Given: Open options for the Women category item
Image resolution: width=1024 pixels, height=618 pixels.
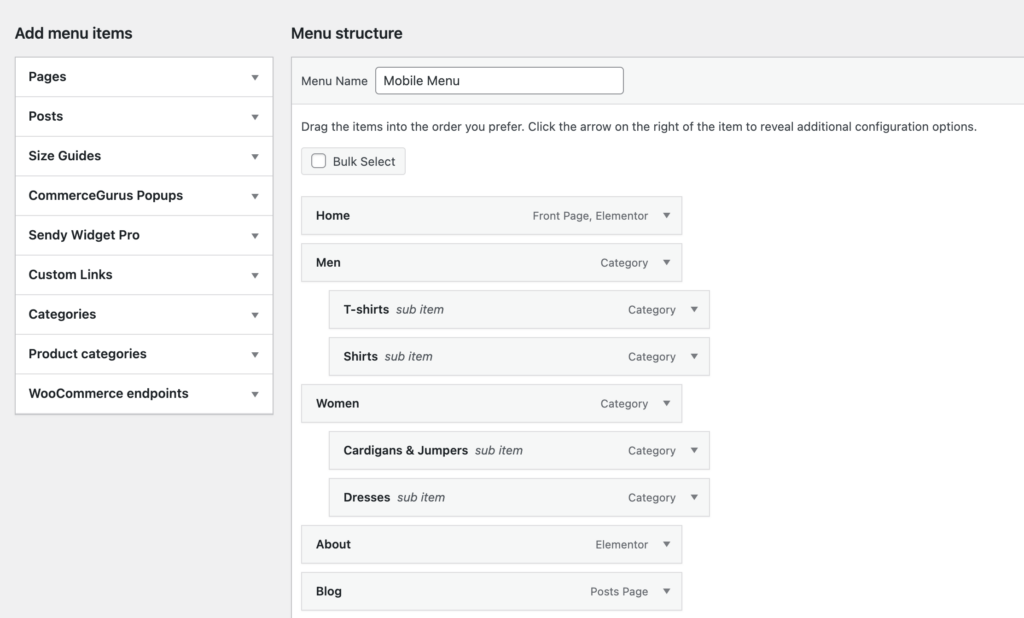Looking at the screenshot, I should [667, 403].
